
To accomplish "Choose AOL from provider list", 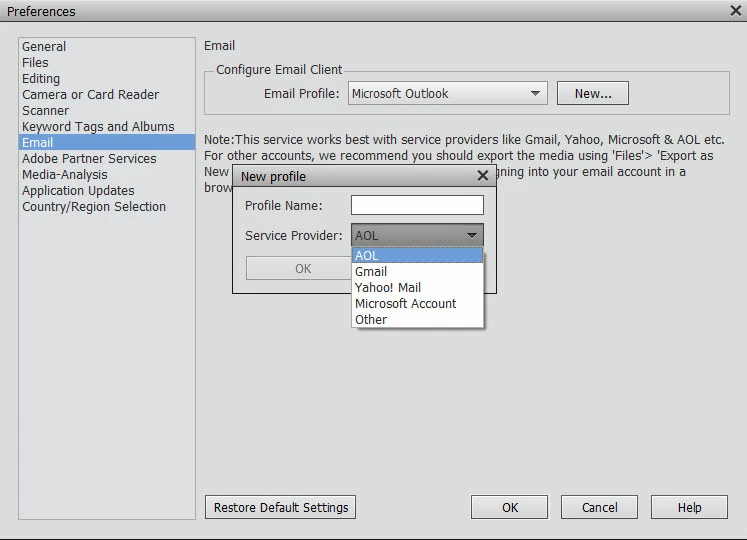I will pos(417,255).
